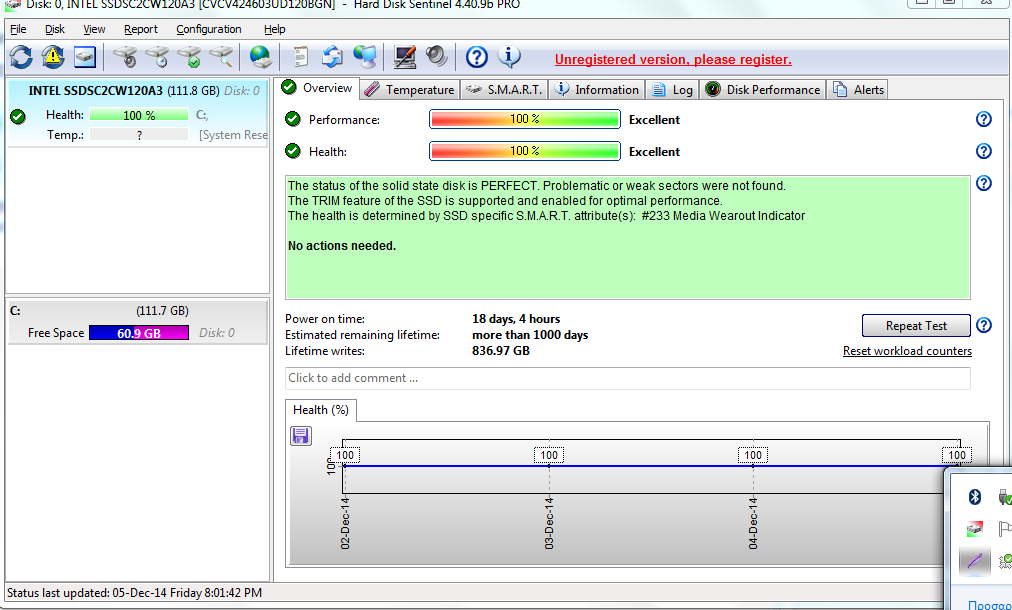Open the Help menu

coord(274,29)
